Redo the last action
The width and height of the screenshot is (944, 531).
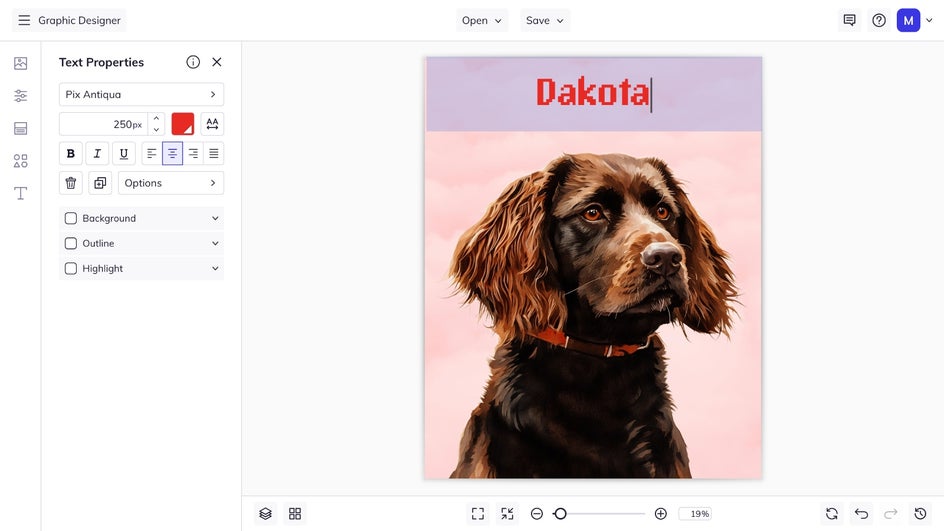(891, 514)
